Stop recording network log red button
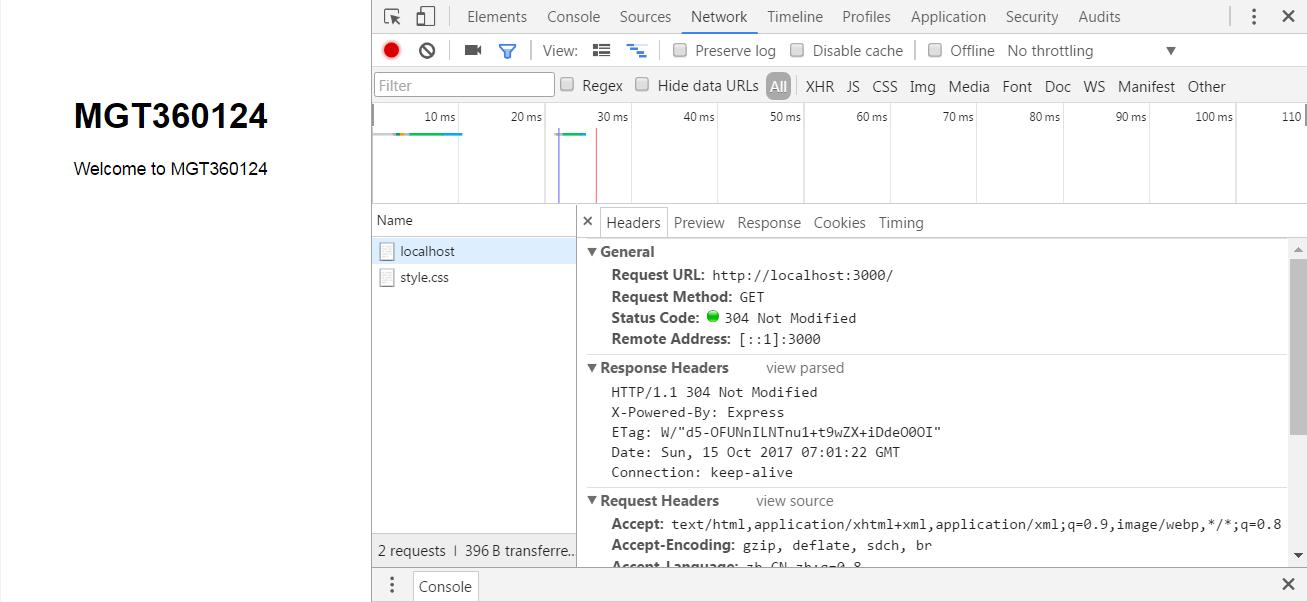The image size is (1307, 602). click(x=392, y=50)
